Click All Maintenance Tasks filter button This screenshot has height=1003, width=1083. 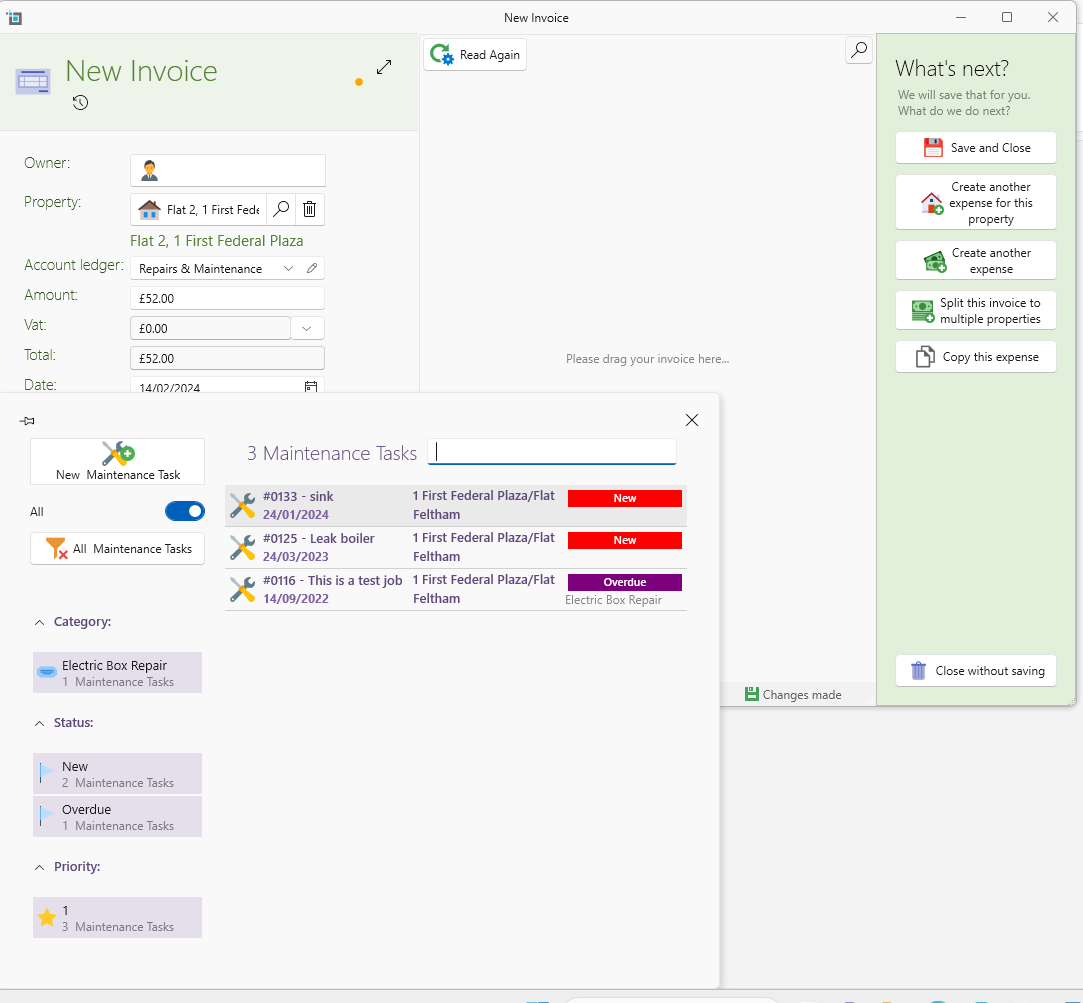(117, 548)
